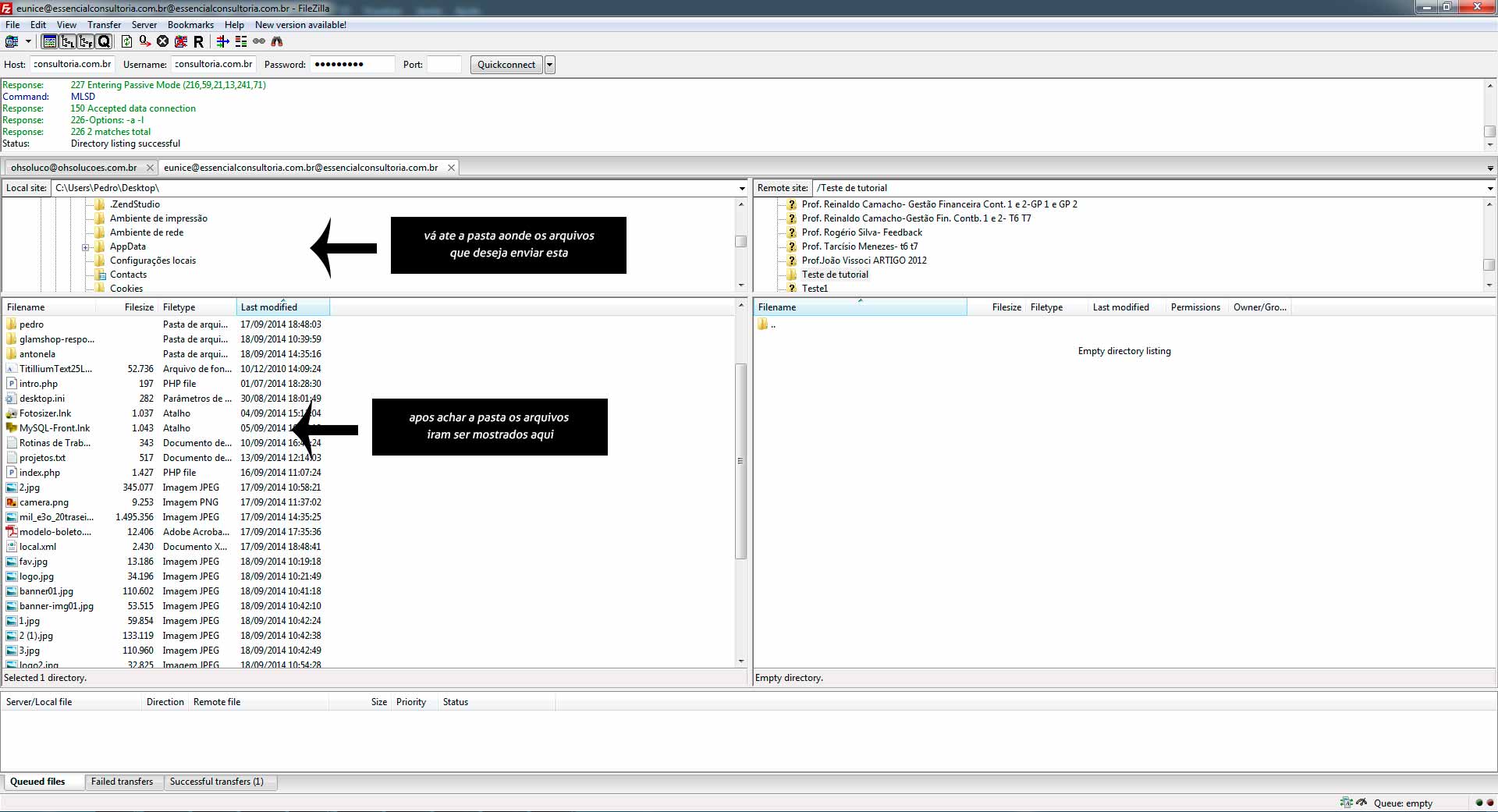1498x812 pixels.
Task: Open the Site Manager
Action: coord(12,41)
